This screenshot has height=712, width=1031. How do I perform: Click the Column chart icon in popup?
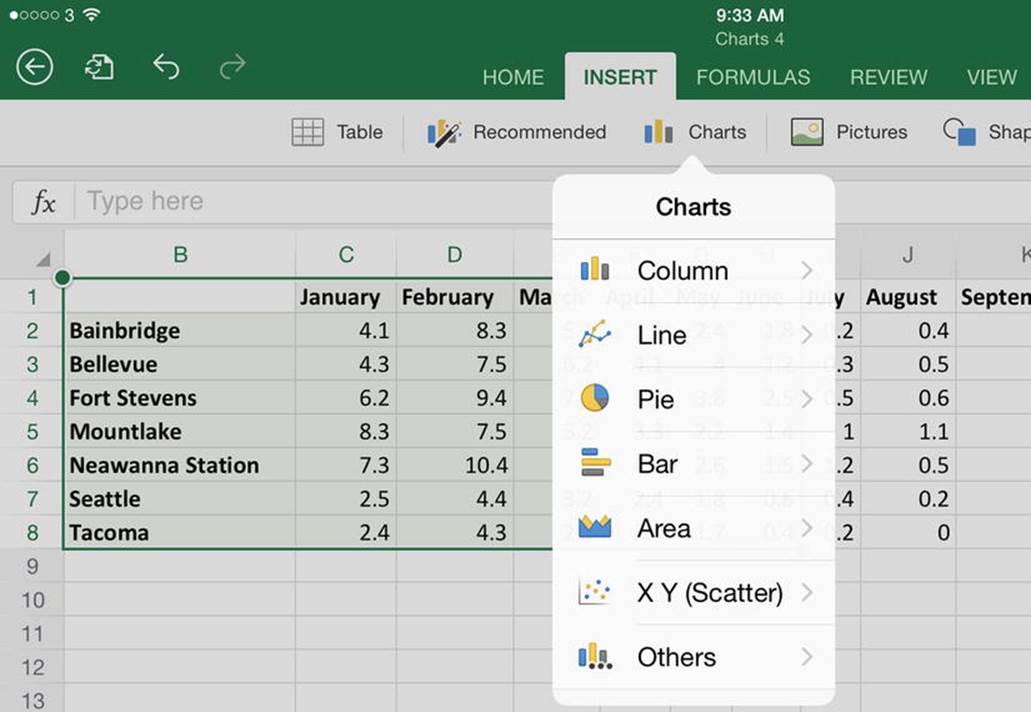point(594,269)
